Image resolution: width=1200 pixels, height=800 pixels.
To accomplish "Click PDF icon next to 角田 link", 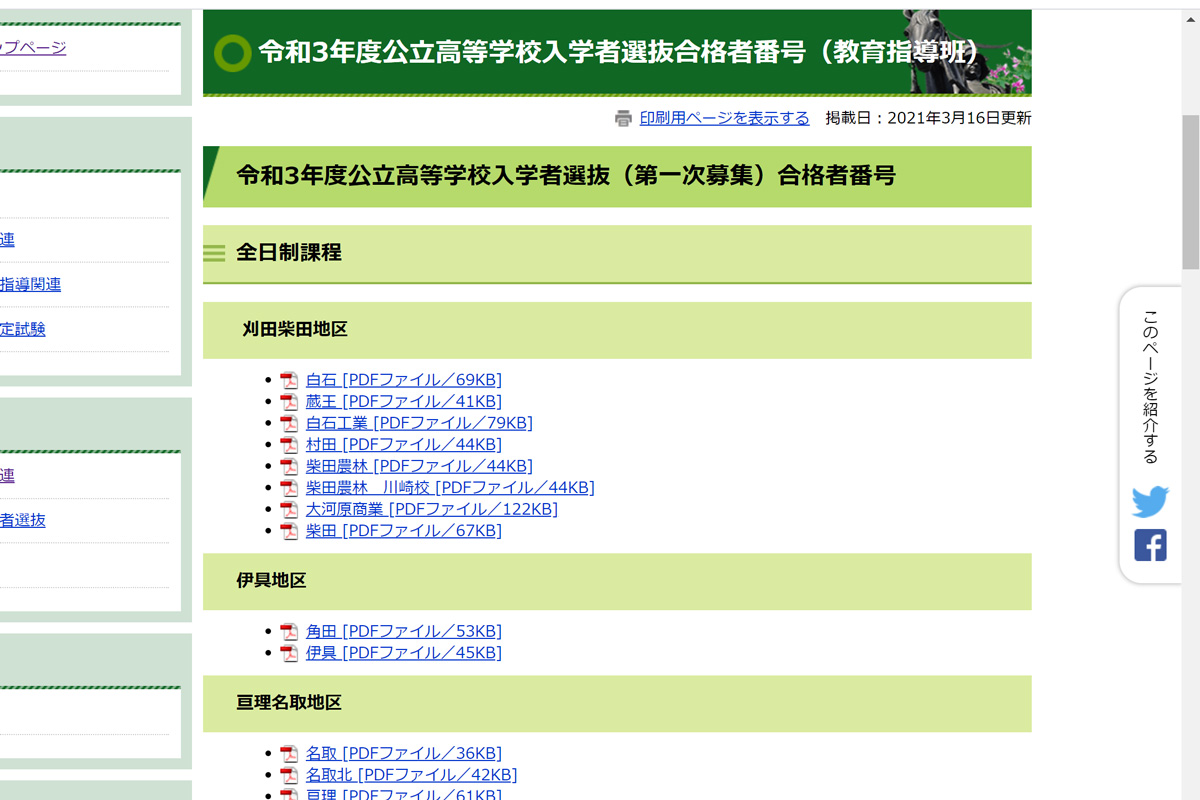I will [289, 632].
